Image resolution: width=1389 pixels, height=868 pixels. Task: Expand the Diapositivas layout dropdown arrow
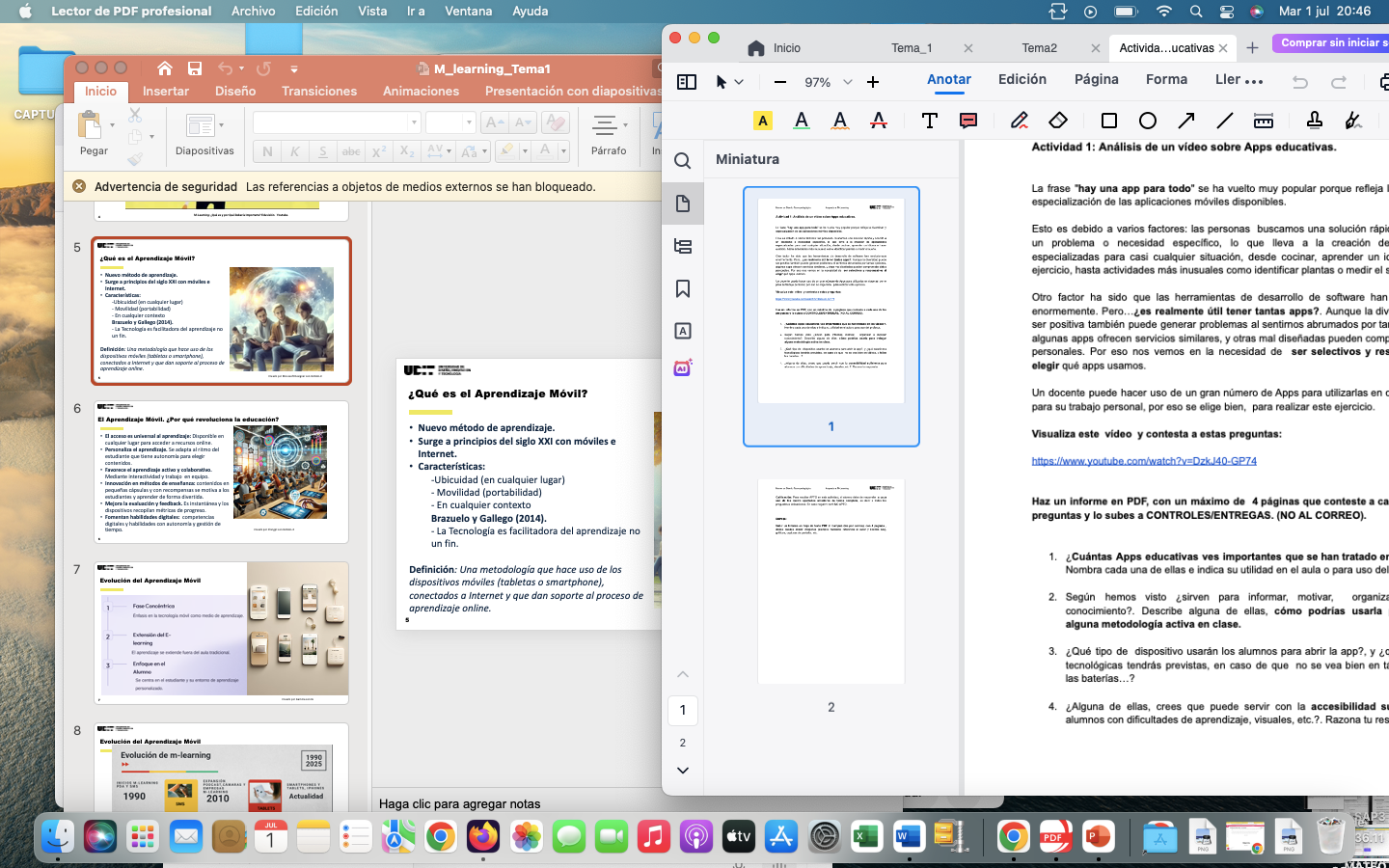221,125
